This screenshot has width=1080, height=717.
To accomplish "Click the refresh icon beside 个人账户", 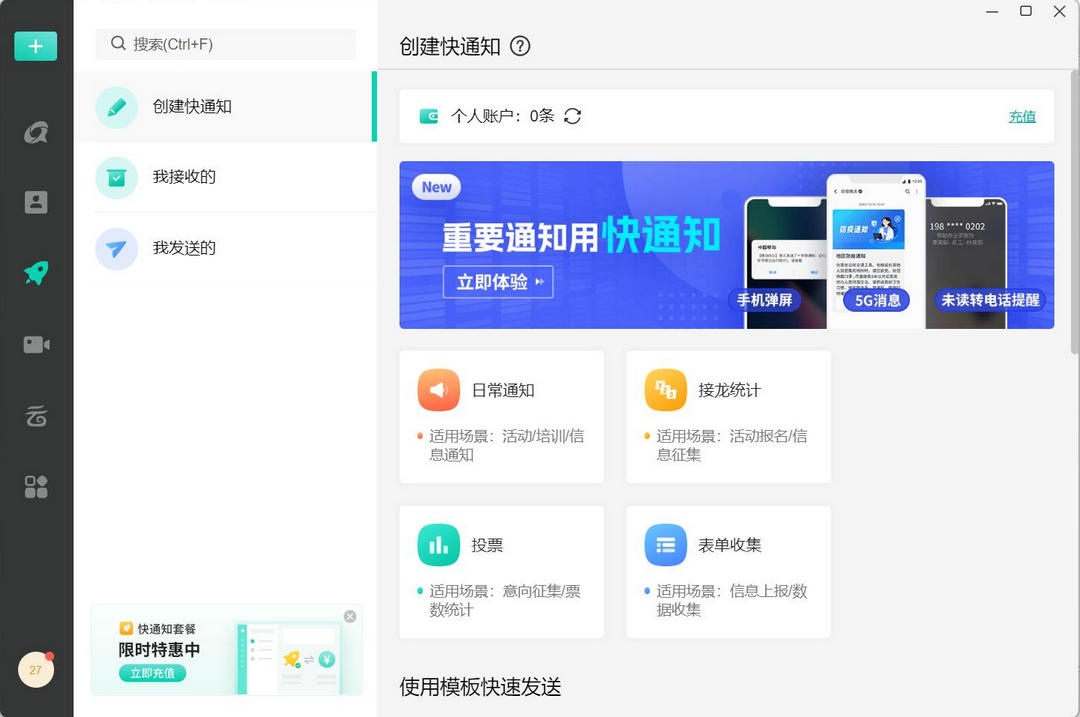I will click(x=570, y=116).
